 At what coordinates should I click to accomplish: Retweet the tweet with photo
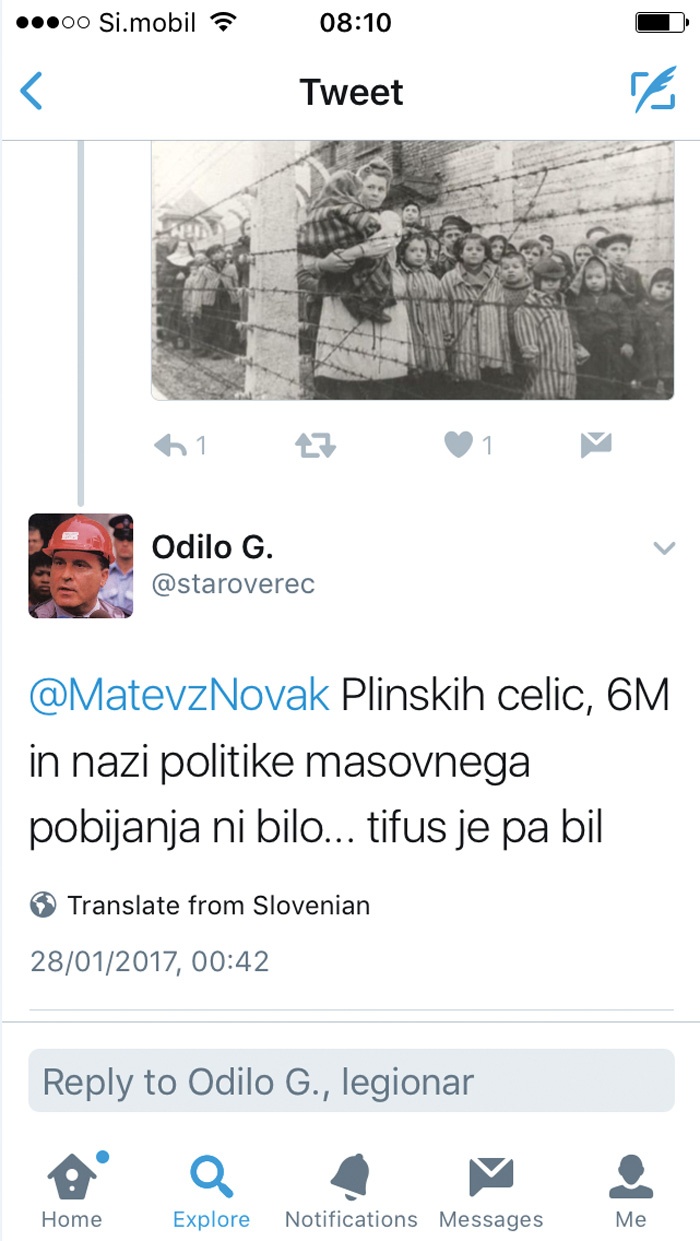tap(315, 445)
